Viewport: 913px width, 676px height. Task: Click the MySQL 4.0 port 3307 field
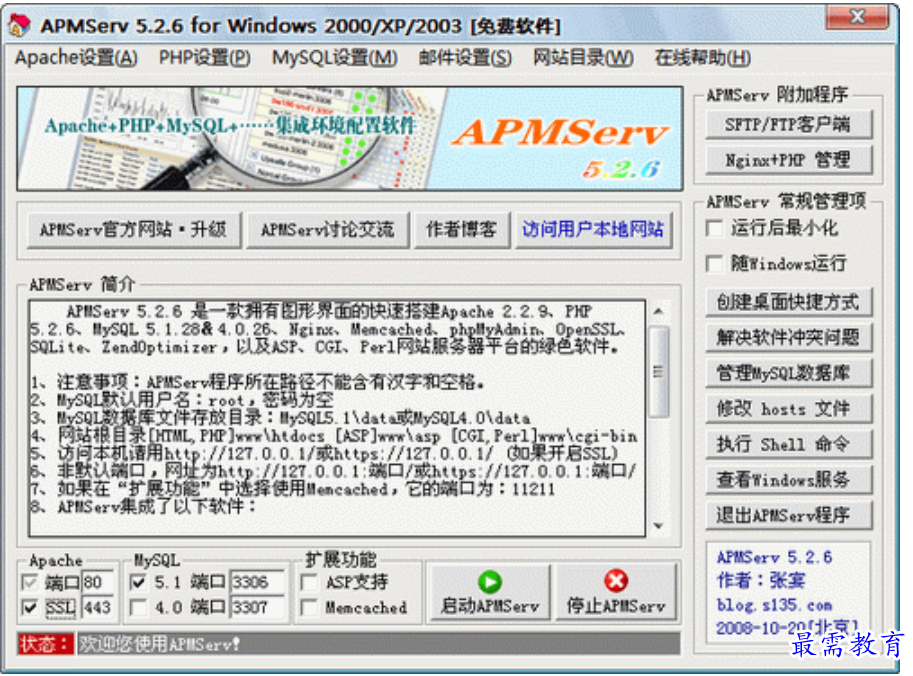point(258,607)
